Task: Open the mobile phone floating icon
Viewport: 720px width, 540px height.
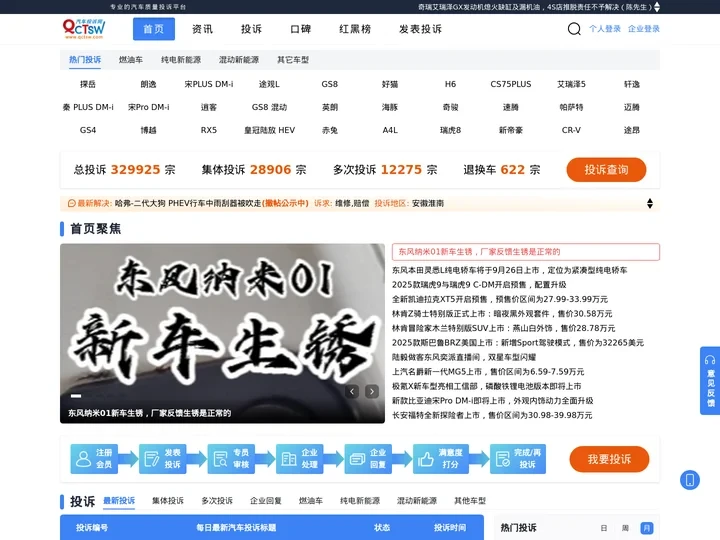Action: click(x=690, y=480)
